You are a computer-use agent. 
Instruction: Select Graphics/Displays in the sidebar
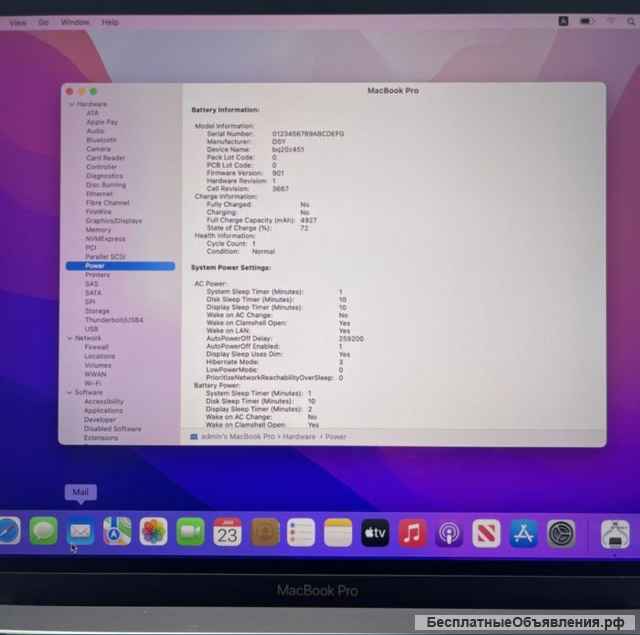tap(114, 221)
